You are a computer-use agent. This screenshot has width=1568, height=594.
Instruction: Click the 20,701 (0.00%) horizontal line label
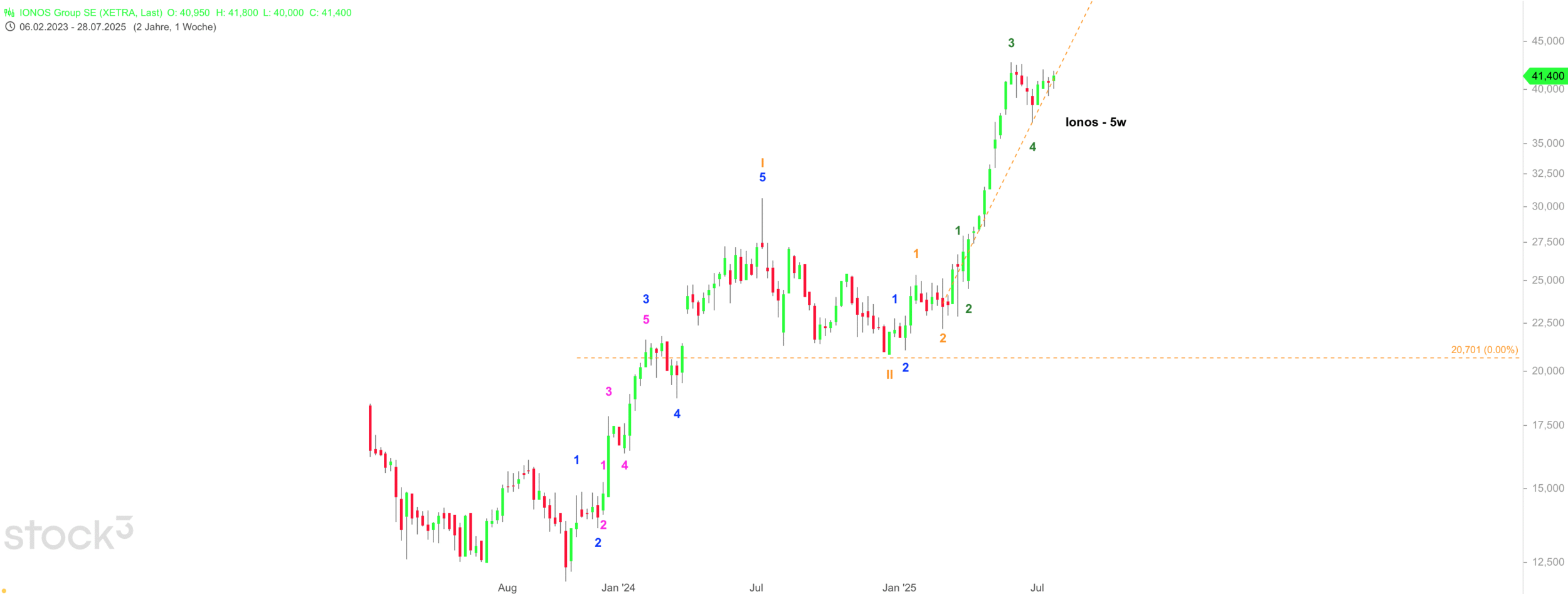[x=1484, y=349]
